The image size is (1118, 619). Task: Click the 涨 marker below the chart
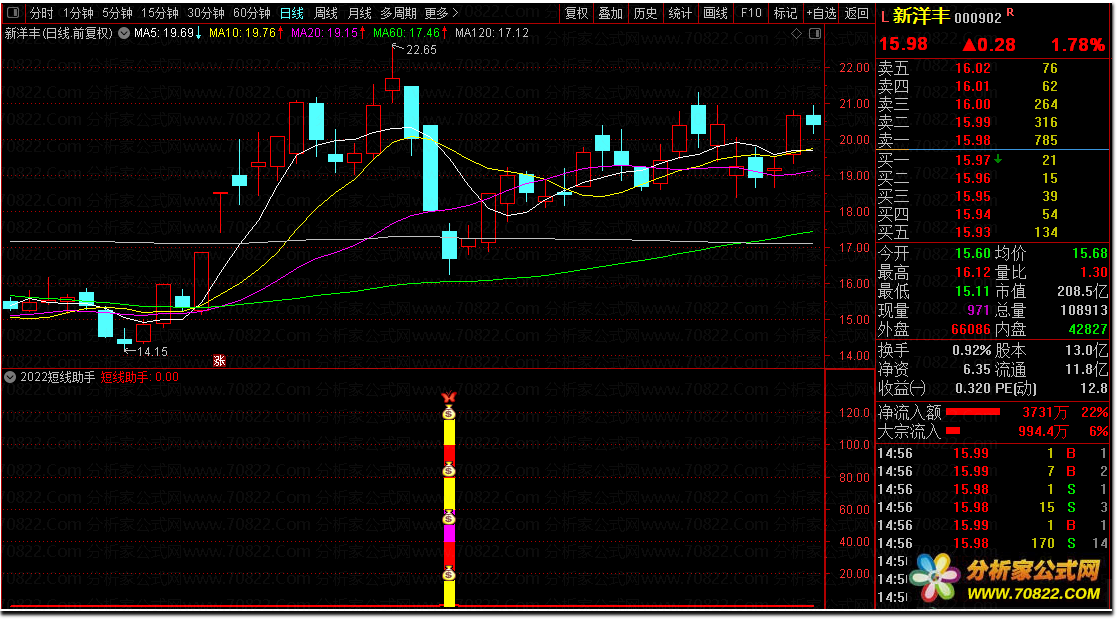(220, 361)
